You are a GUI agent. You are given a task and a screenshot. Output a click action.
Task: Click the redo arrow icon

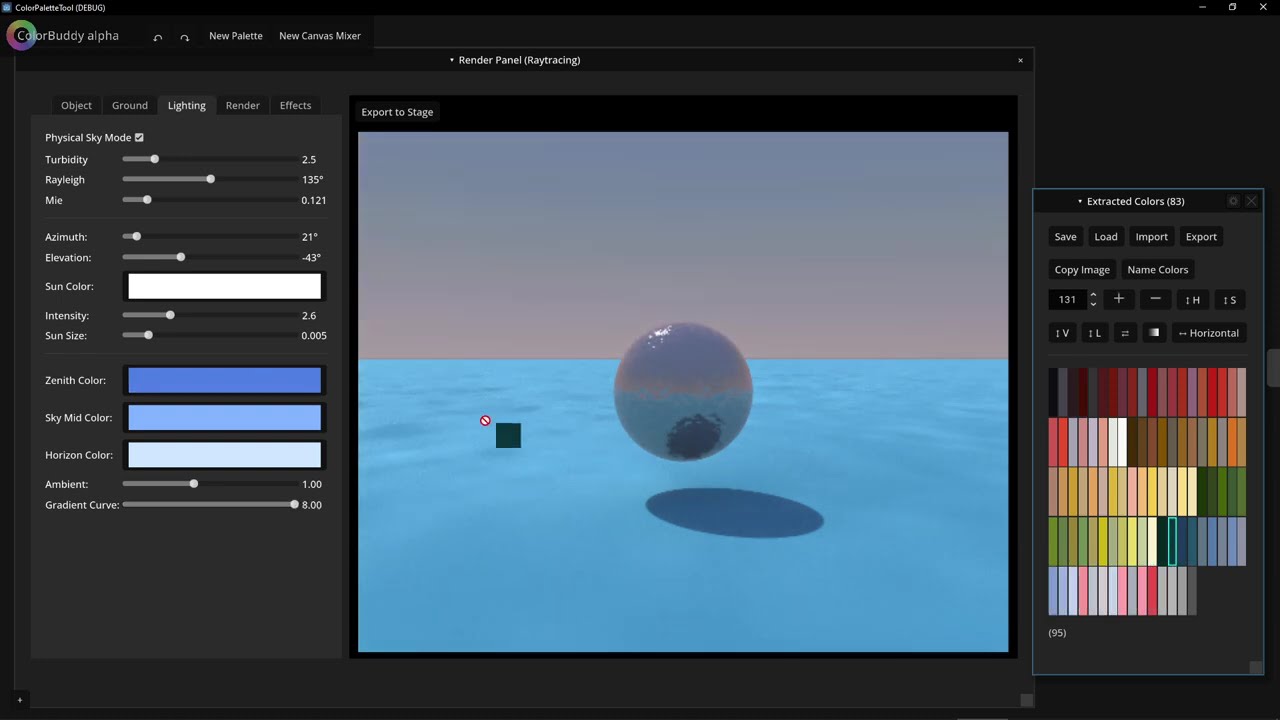pos(184,37)
